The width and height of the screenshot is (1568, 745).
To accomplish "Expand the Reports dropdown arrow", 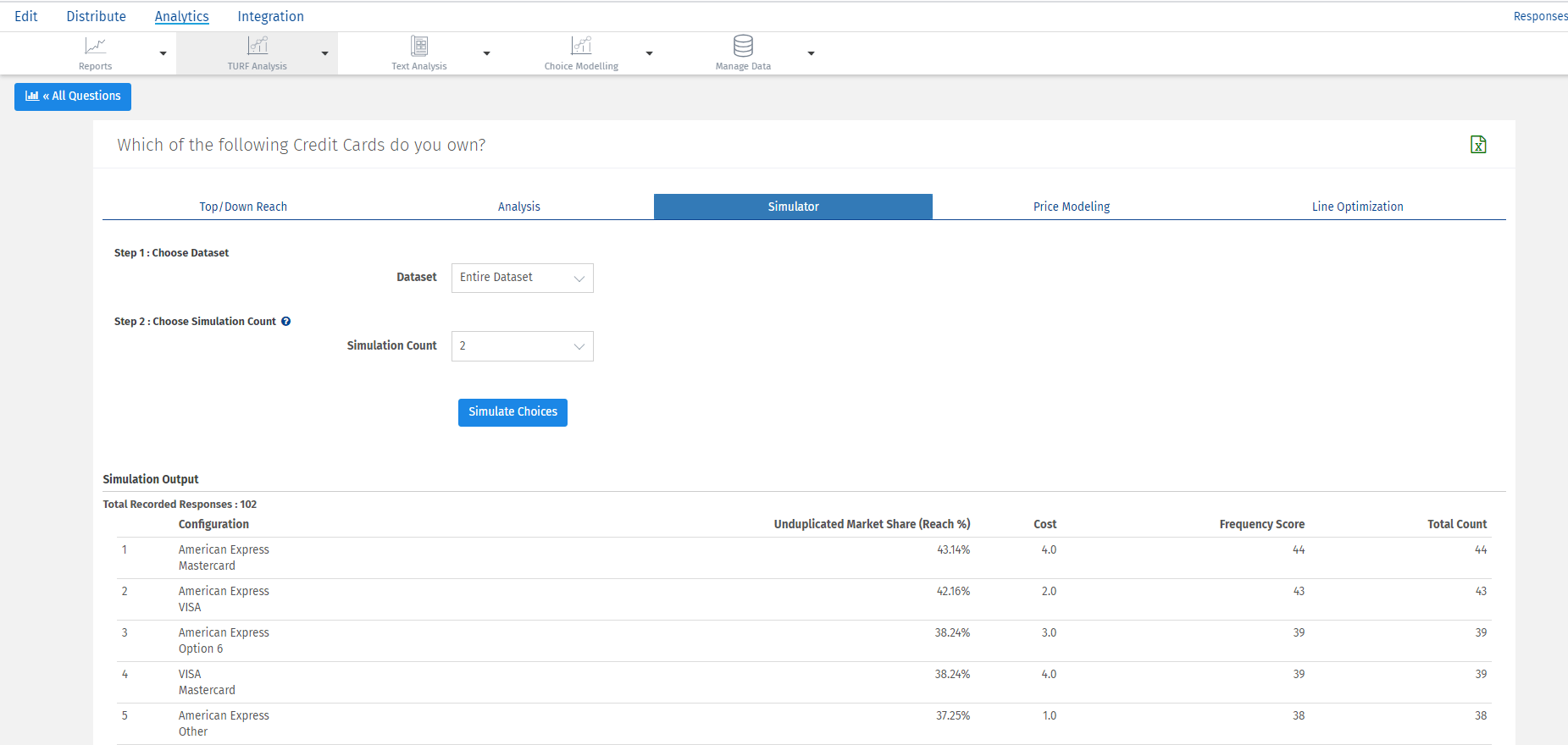I will coord(163,53).
